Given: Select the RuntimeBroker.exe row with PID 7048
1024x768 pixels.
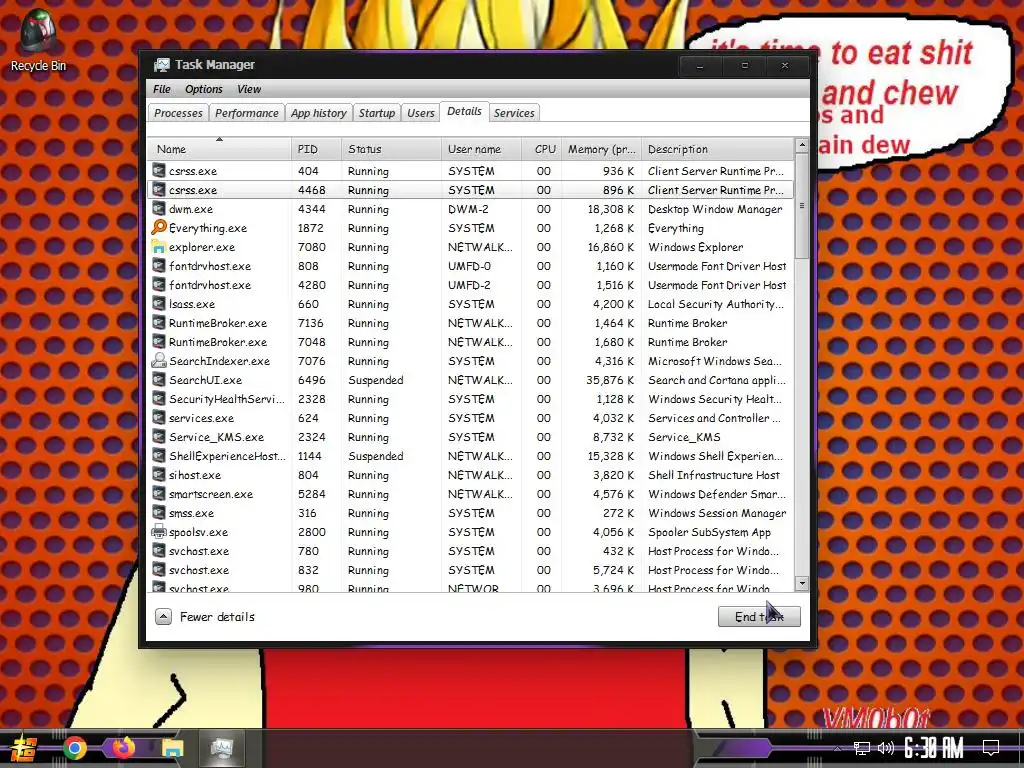Looking at the screenshot, I should pos(470,342).
